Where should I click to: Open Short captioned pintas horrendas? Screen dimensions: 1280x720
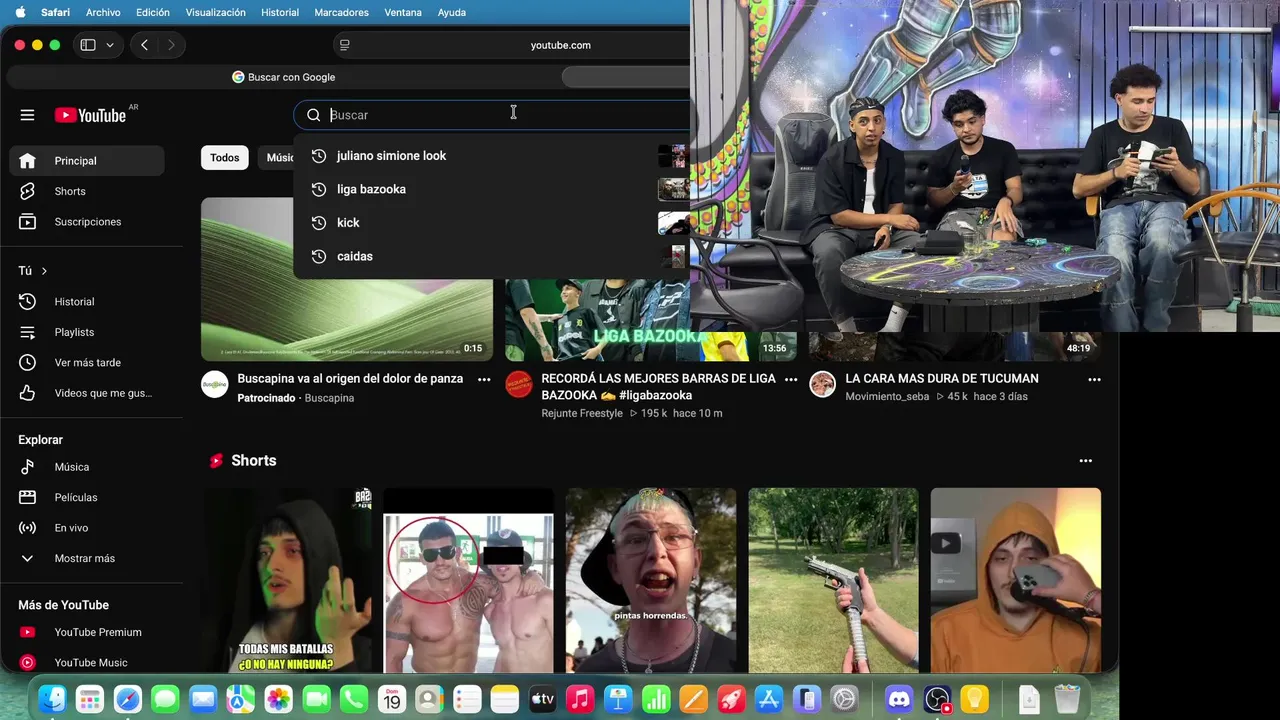click(x=651, y=580)
